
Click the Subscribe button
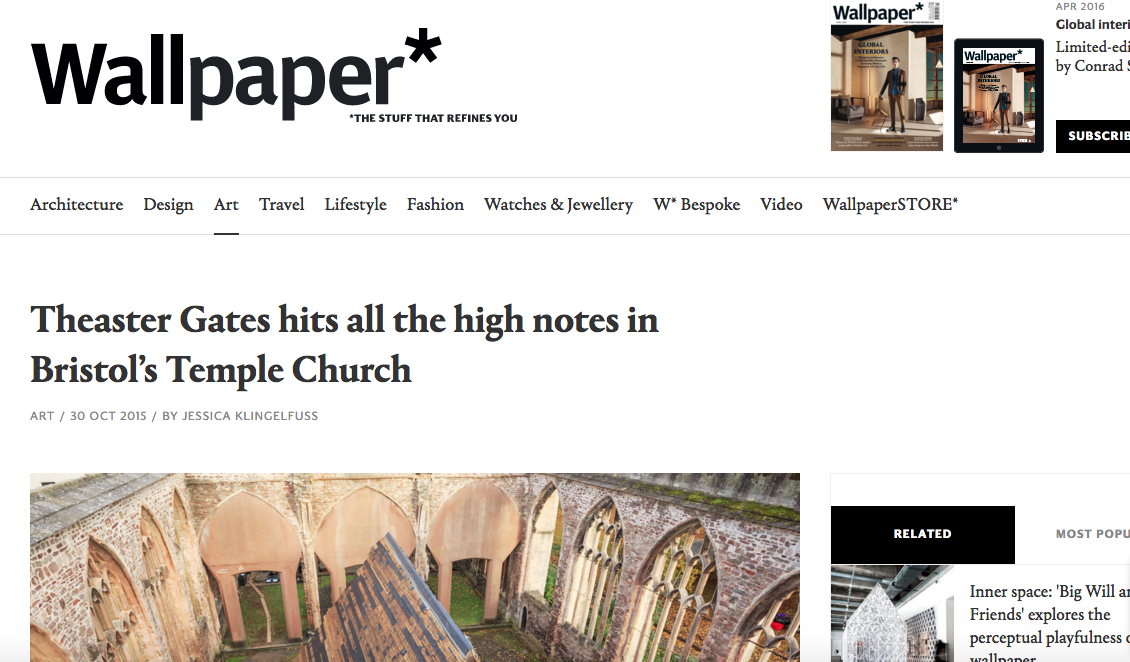[1093, 136]
